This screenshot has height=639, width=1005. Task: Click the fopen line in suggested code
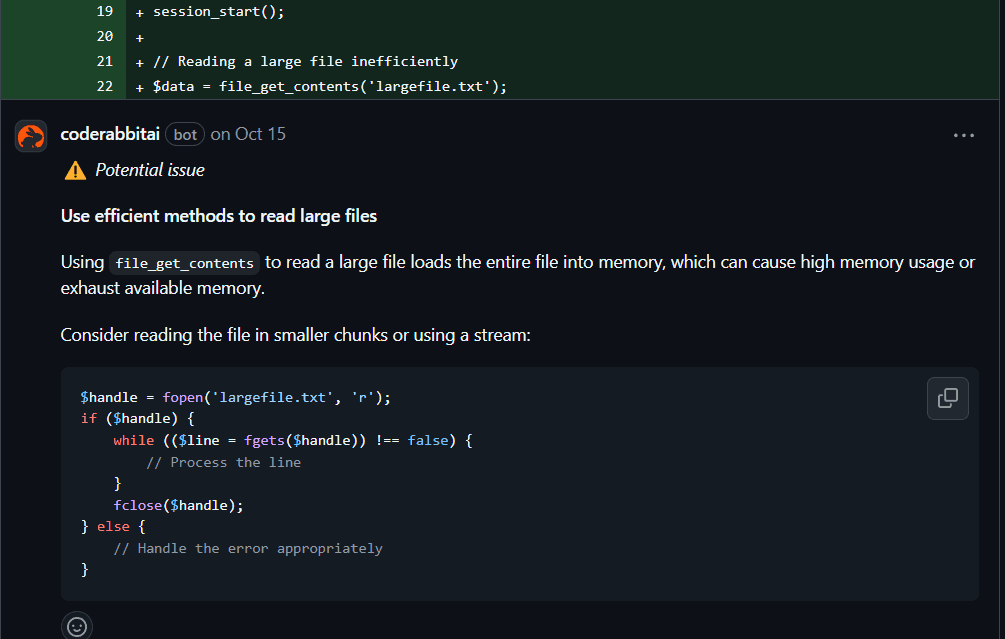point(235,397)
